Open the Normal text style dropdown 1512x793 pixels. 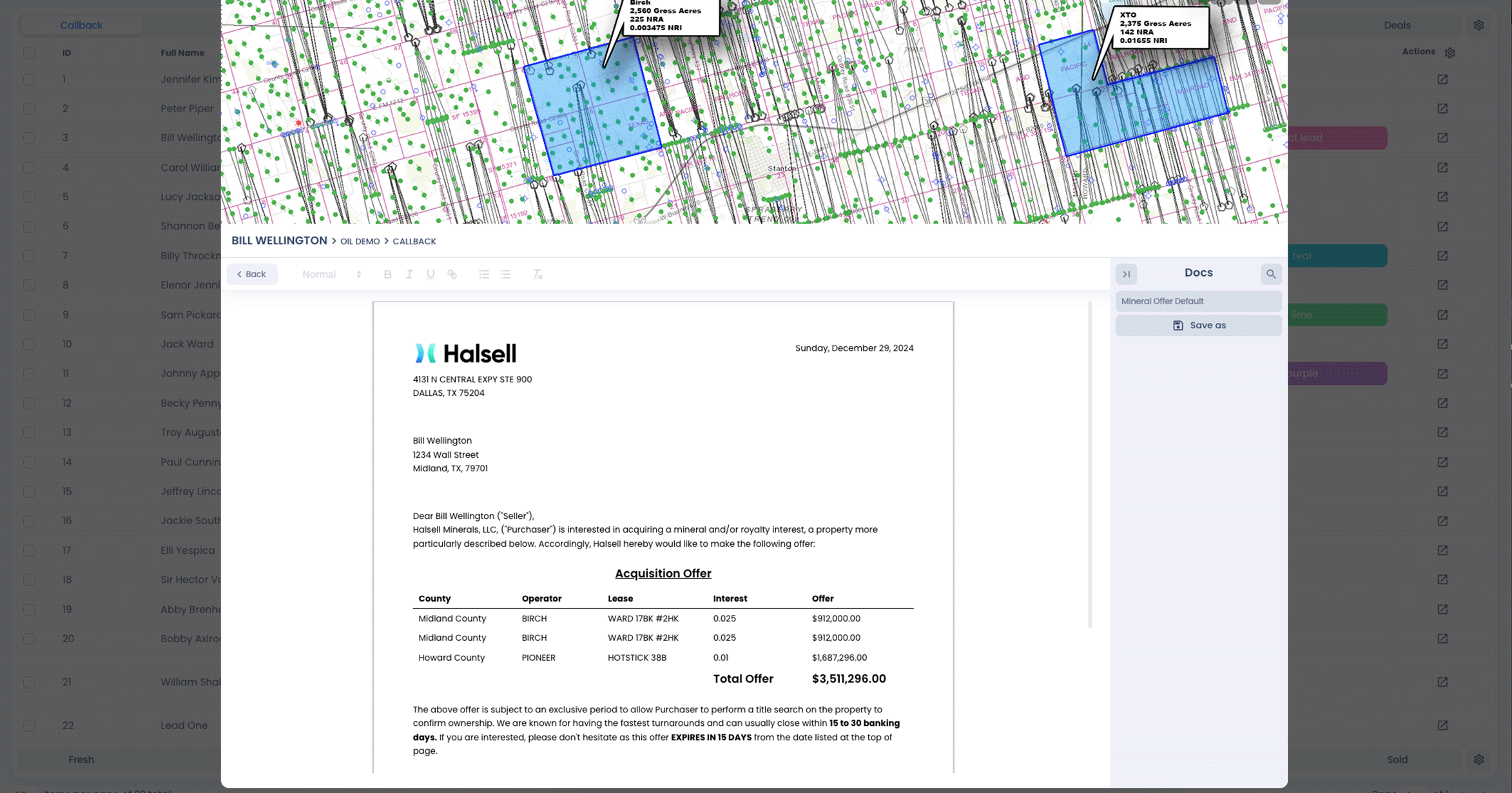331,274
